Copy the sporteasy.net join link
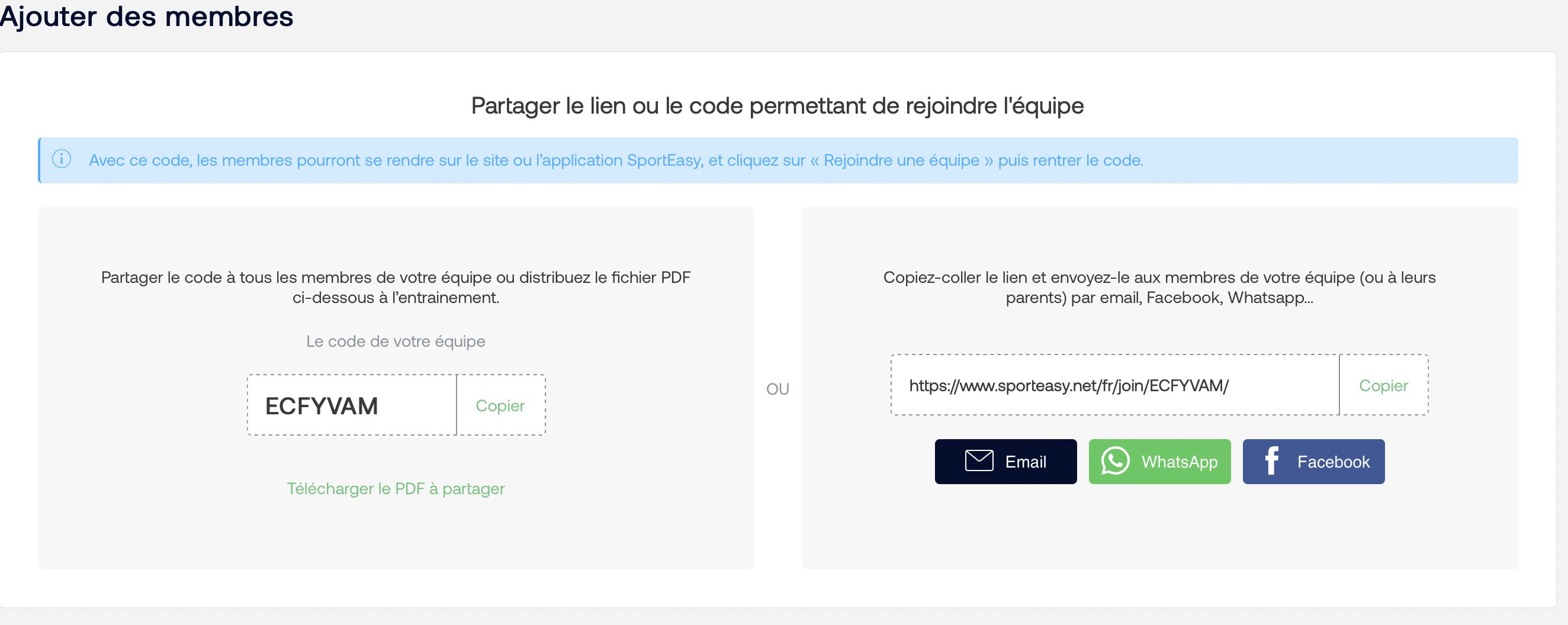The width and height of the screenshot is (1568, 625). (x=1384, y=385)
